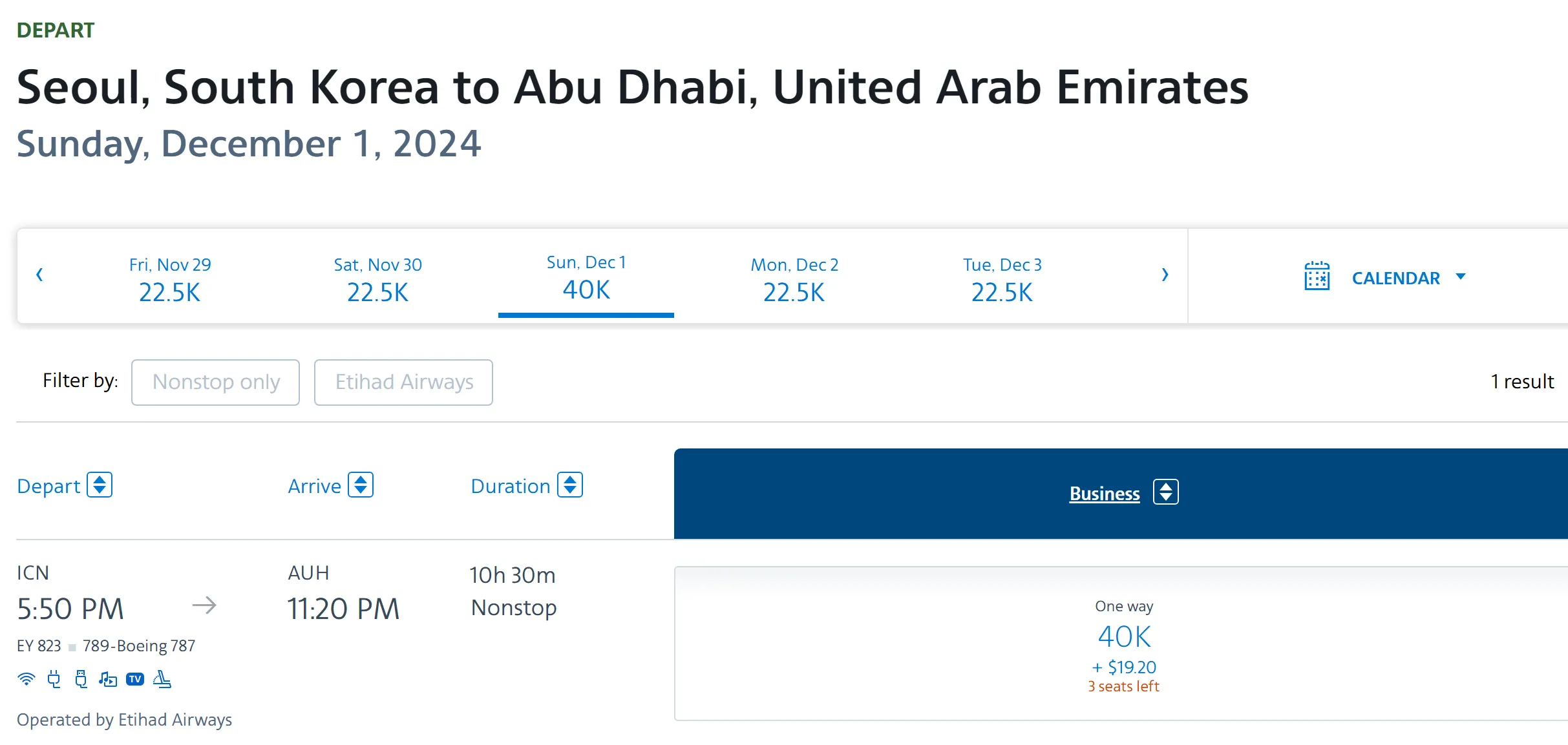The width and height of the screenshot is (1568, 745).
Task: Show later dates with right arrow
Action: pyautogui.click(x=1165, y=275)
